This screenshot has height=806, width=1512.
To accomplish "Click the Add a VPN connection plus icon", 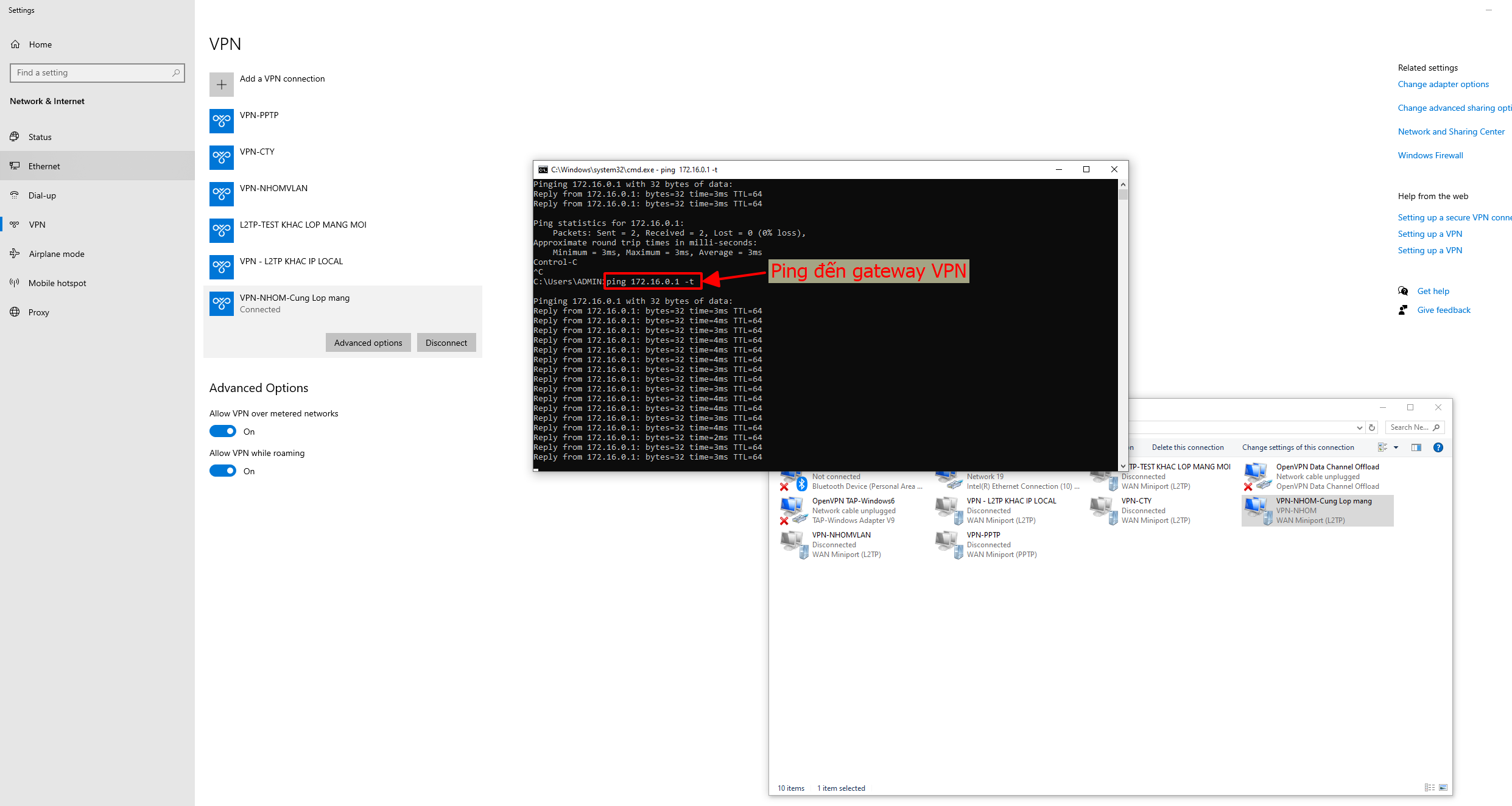I will point(221,84).
